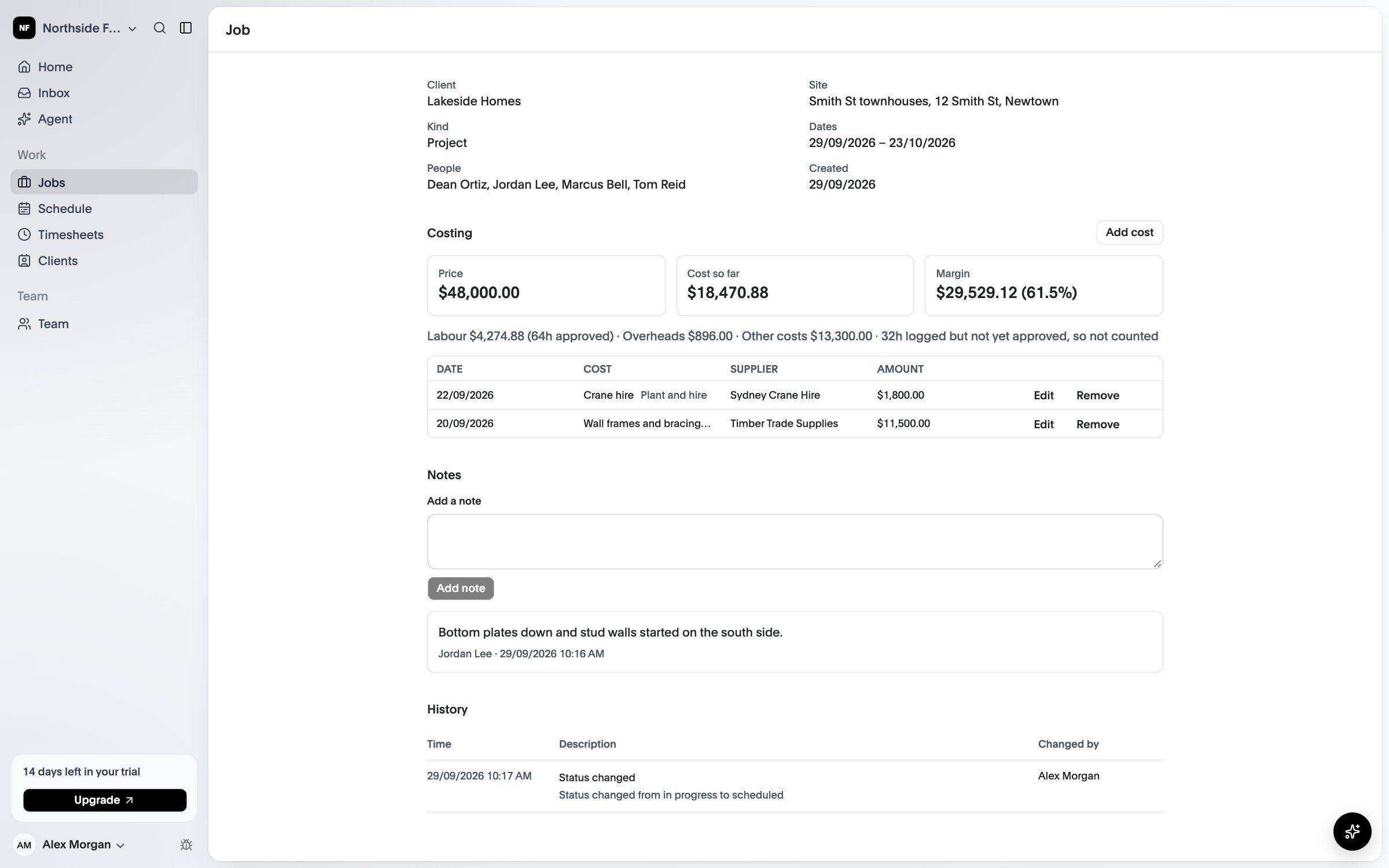
Task: Open the Schedule page
Action: [x=104, y=208]
